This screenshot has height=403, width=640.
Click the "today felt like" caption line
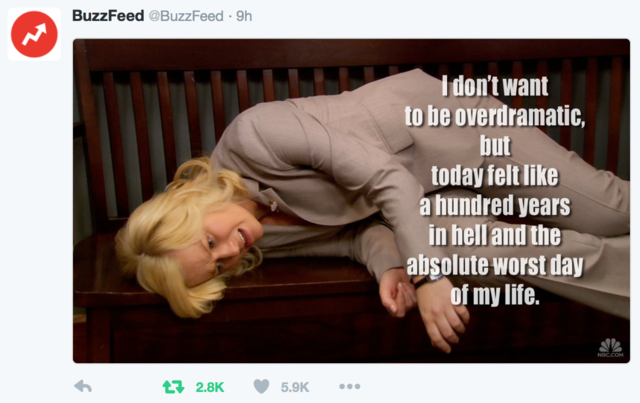pyautogui.click(x=495, y=176)
